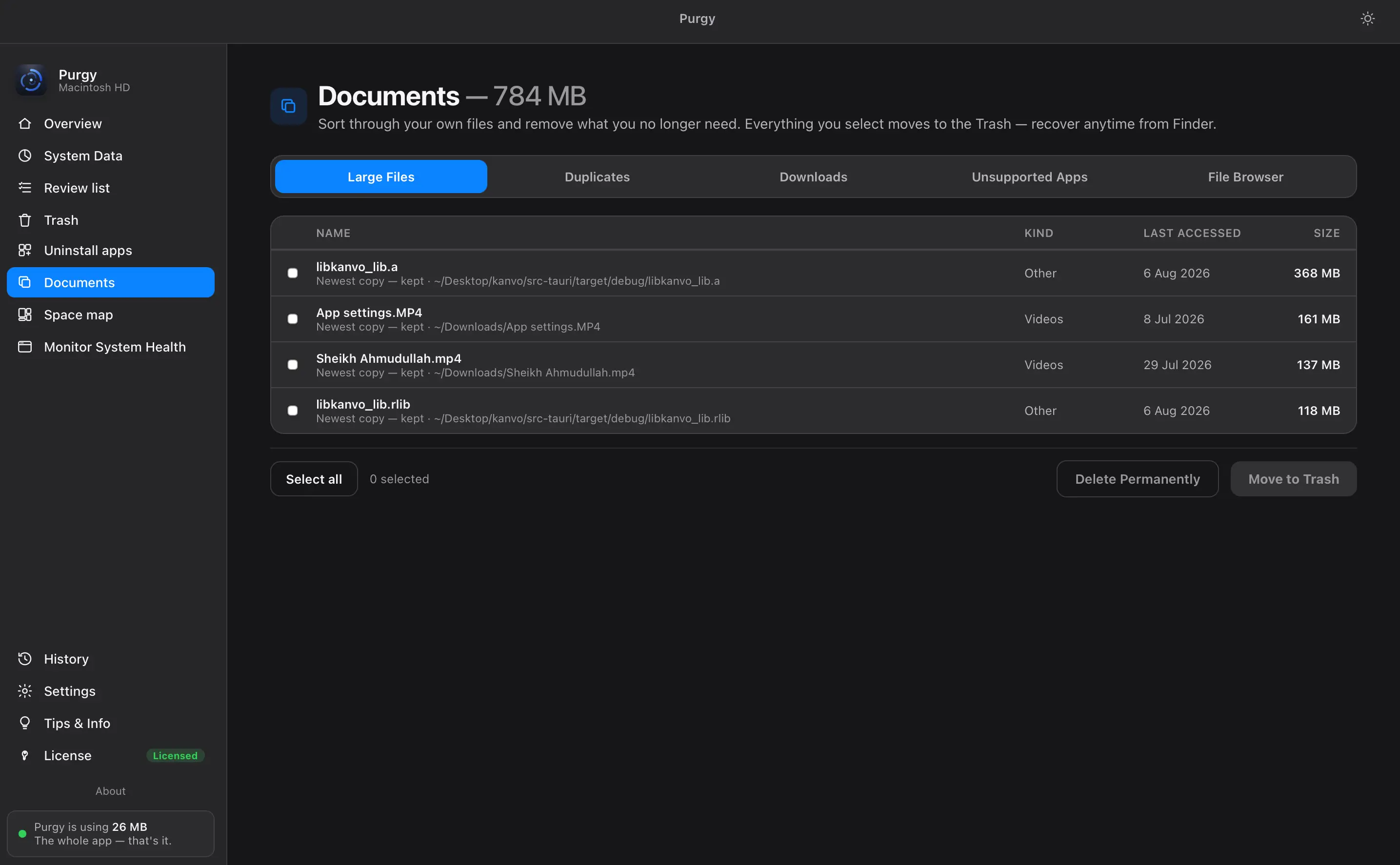Open History in the sidebar

click(110, 658)
